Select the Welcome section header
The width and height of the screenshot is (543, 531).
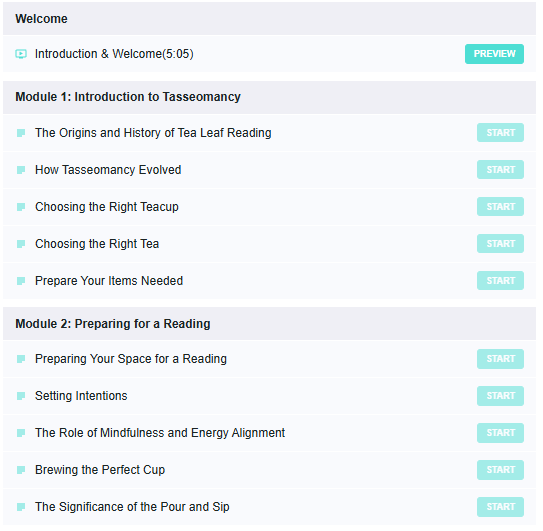(269, 19)
